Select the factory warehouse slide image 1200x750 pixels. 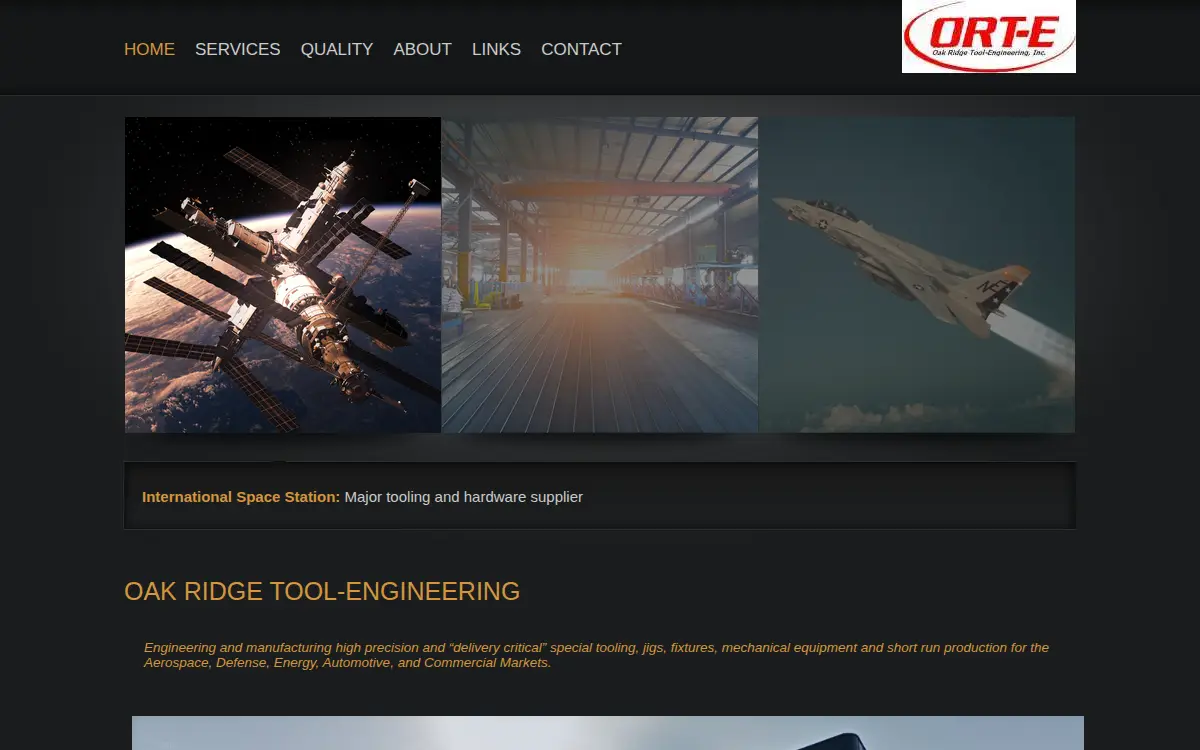600,275
